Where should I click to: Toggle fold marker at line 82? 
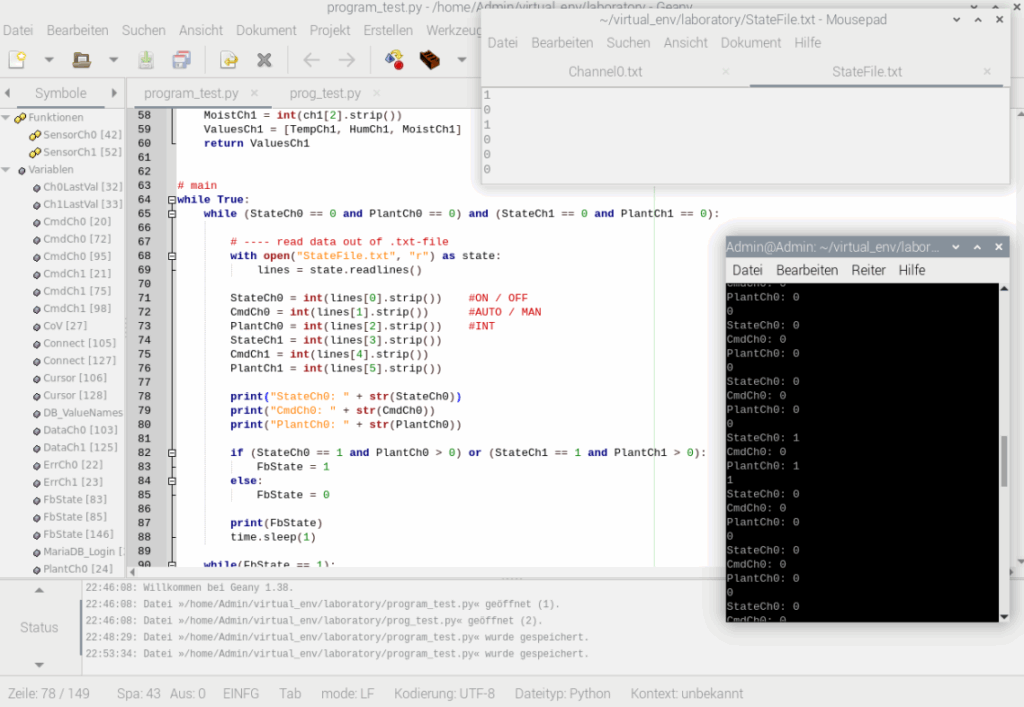coord(171,452)
